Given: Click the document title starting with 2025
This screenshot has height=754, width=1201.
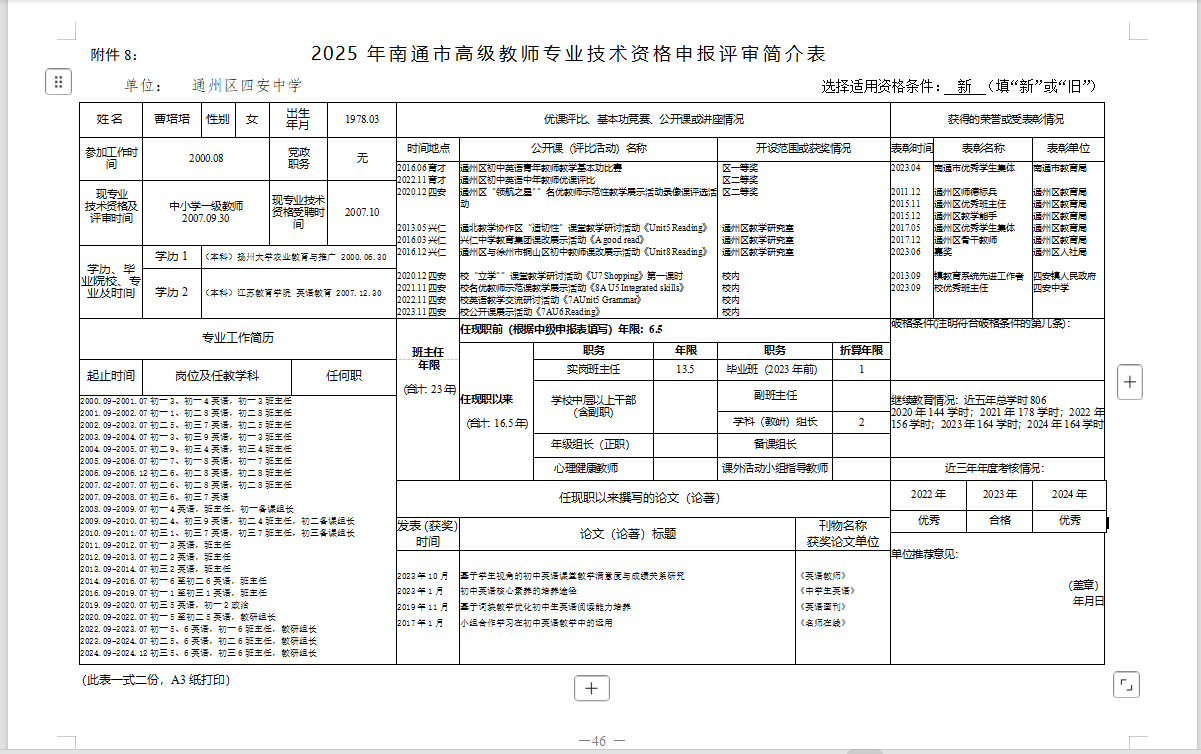Looking at the screenshot, I should 568,54.
